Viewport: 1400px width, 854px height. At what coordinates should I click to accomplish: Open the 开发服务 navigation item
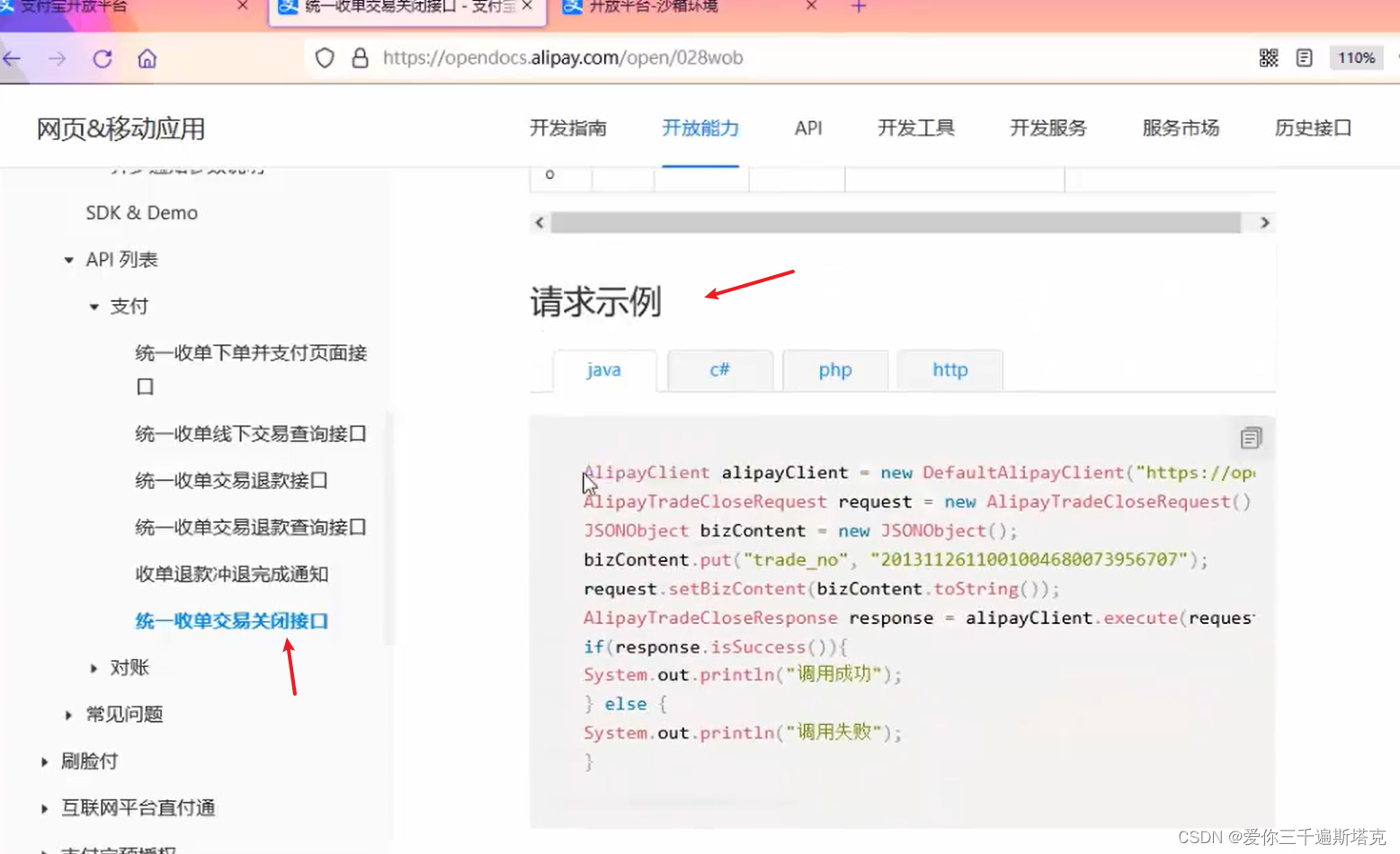click(1048, 128)
